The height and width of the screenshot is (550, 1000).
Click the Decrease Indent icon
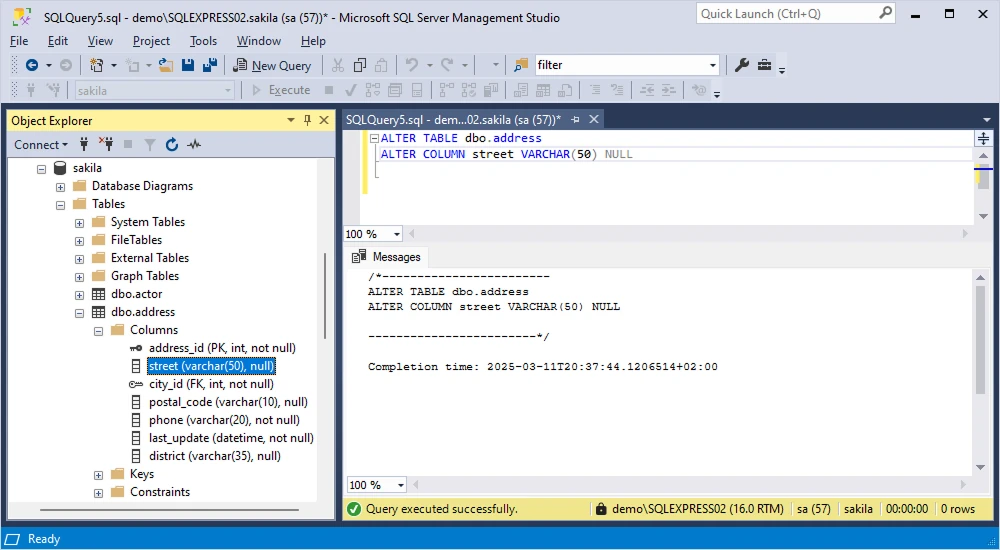point(647,90)
